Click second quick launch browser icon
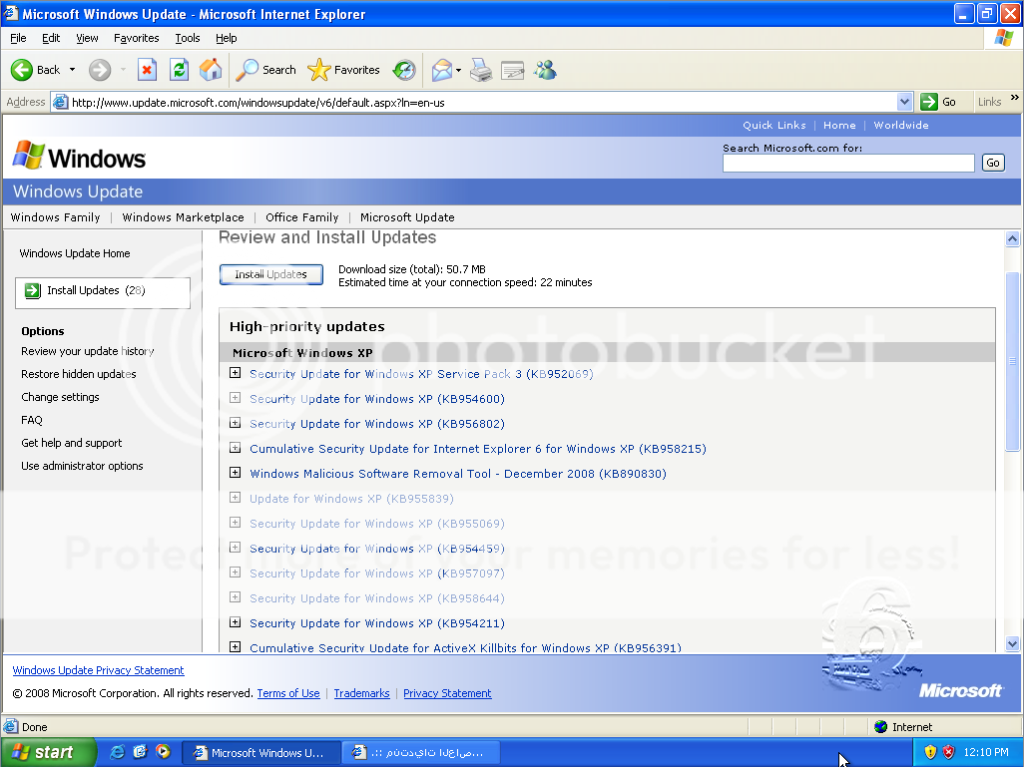This screenshot has height=767, width=1024. (140, 752)
